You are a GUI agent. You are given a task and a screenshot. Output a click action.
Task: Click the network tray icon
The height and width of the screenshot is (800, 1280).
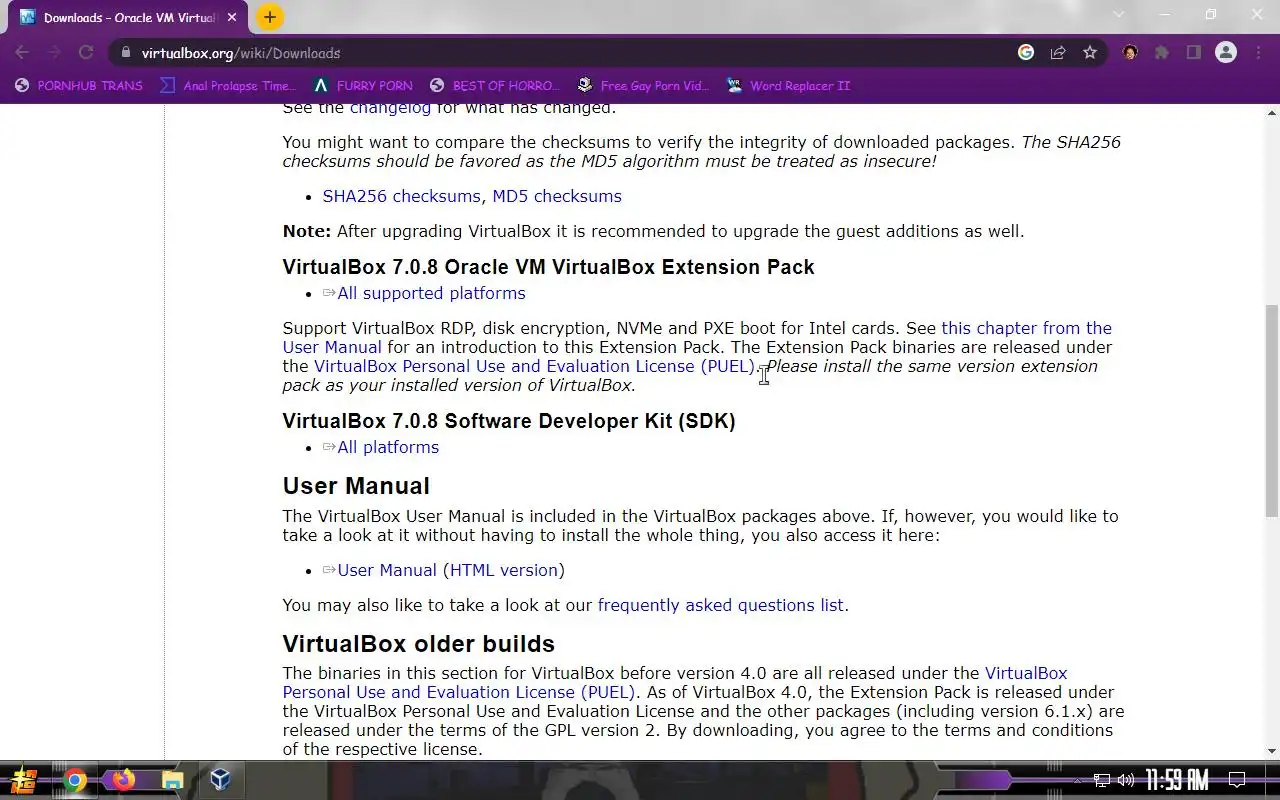[1101, 780]
